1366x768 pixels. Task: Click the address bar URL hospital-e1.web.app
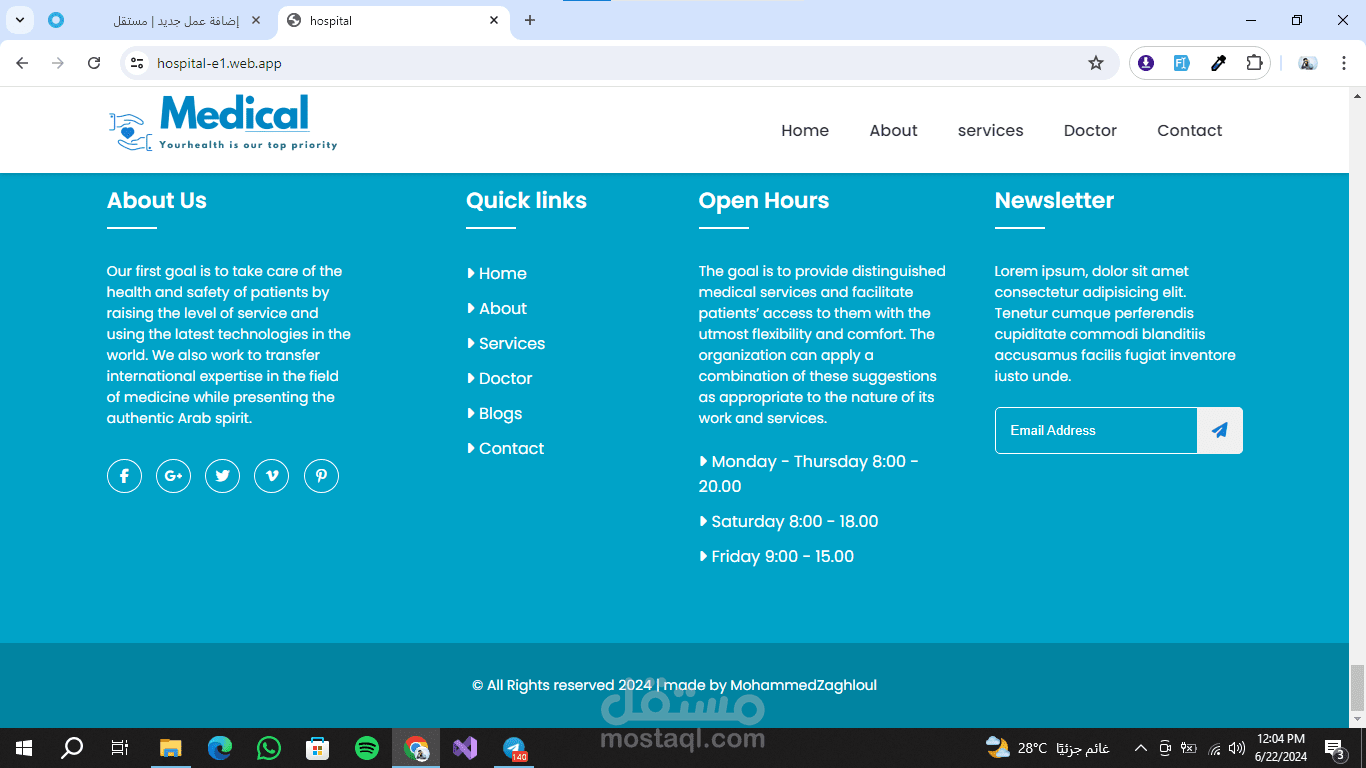tap(219, 63)
